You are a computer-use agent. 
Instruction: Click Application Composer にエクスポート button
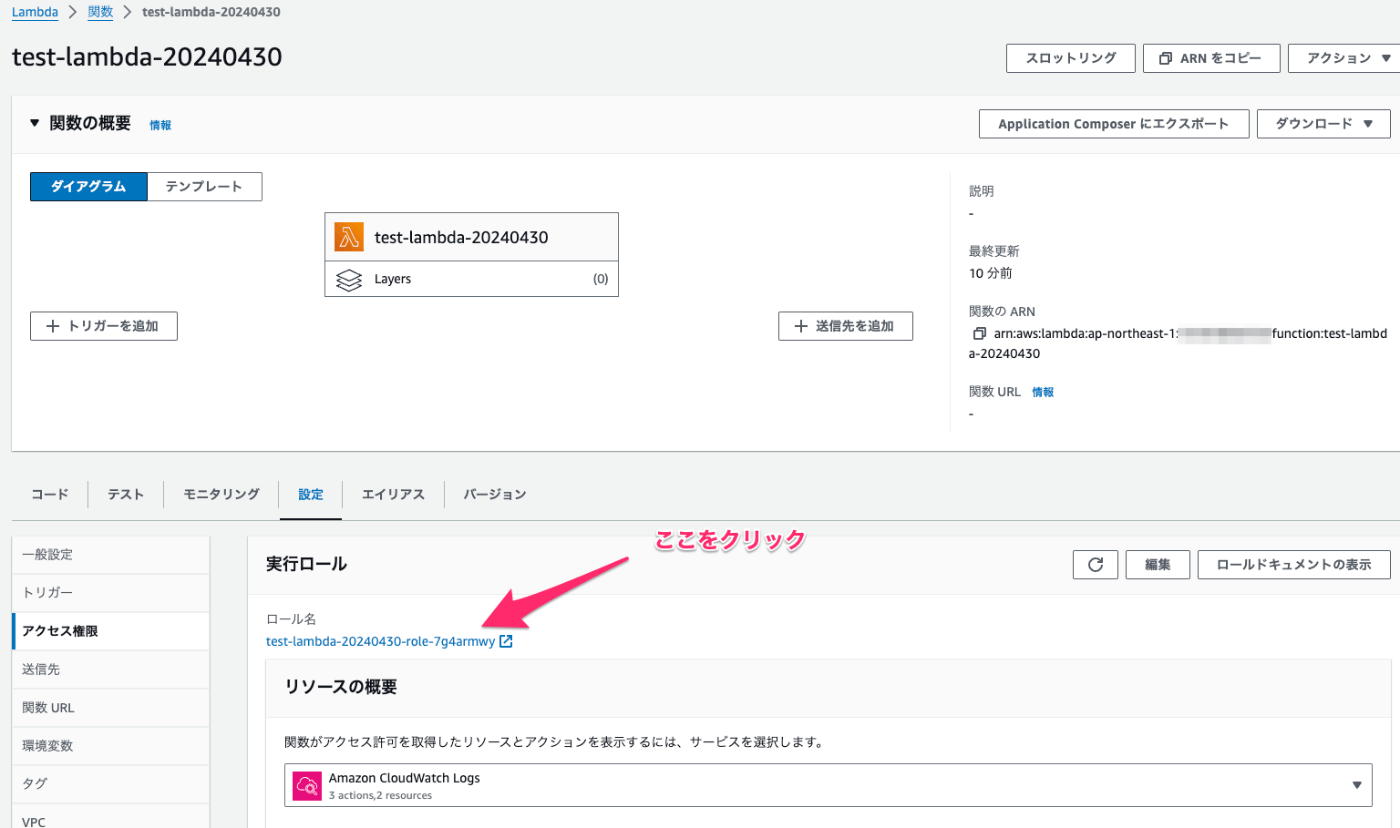point(1113,124)
